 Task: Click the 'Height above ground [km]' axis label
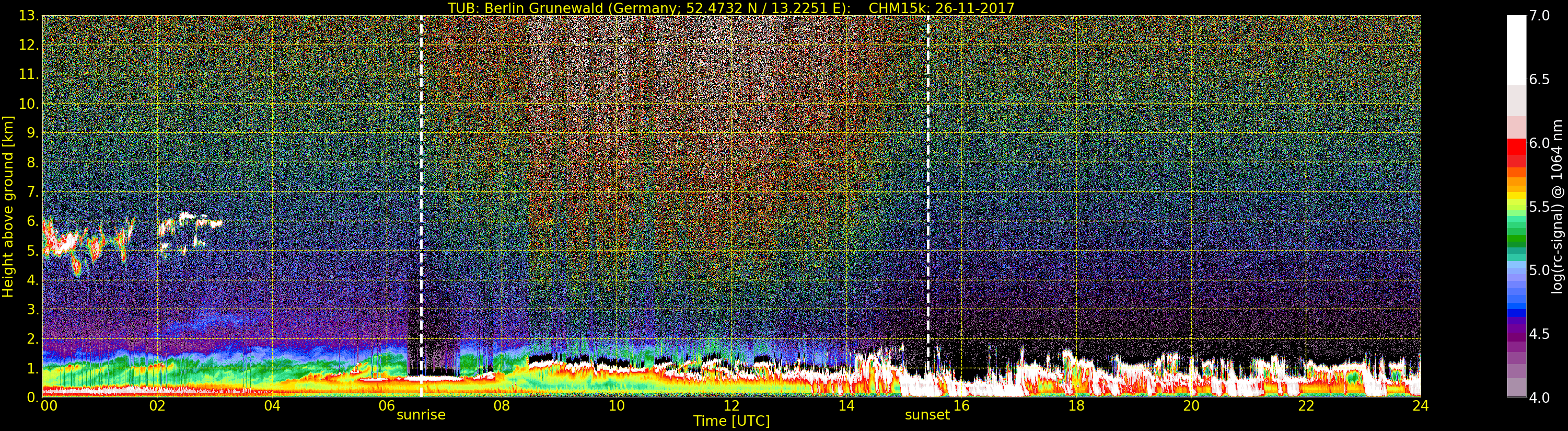(x=8, y=207)
